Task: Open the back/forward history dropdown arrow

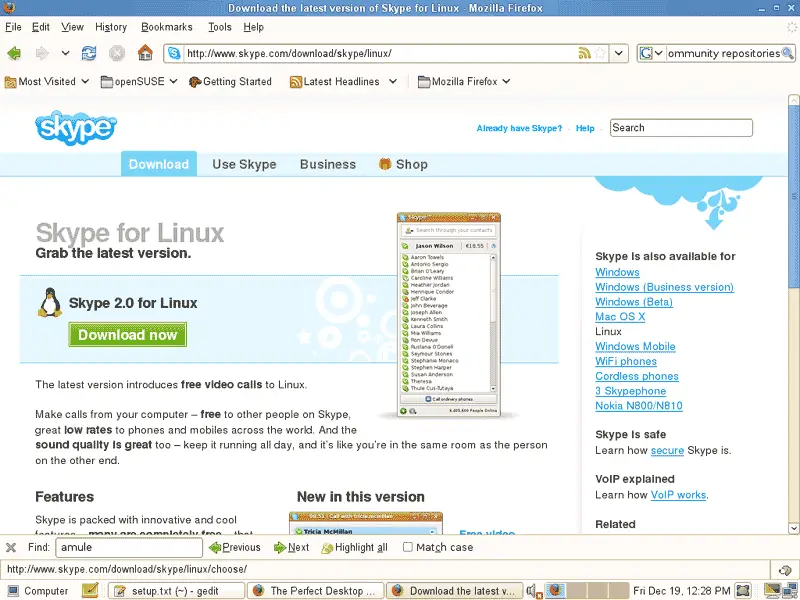Action: 65,53
